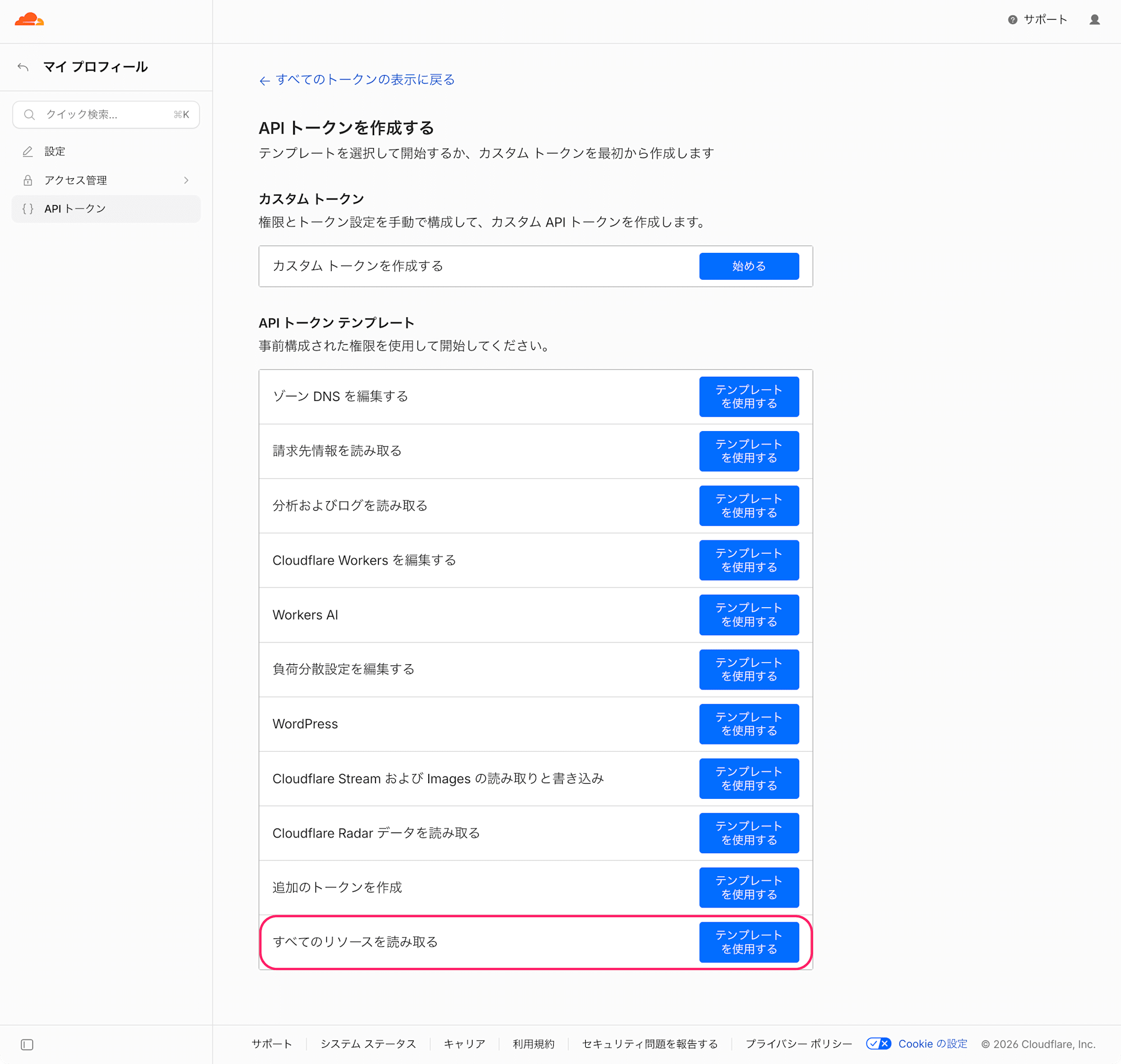The height and width of the screenshot is (1064, 1121).
Task: Expand the アクセス管理 chevron
Action: (186, 181)
